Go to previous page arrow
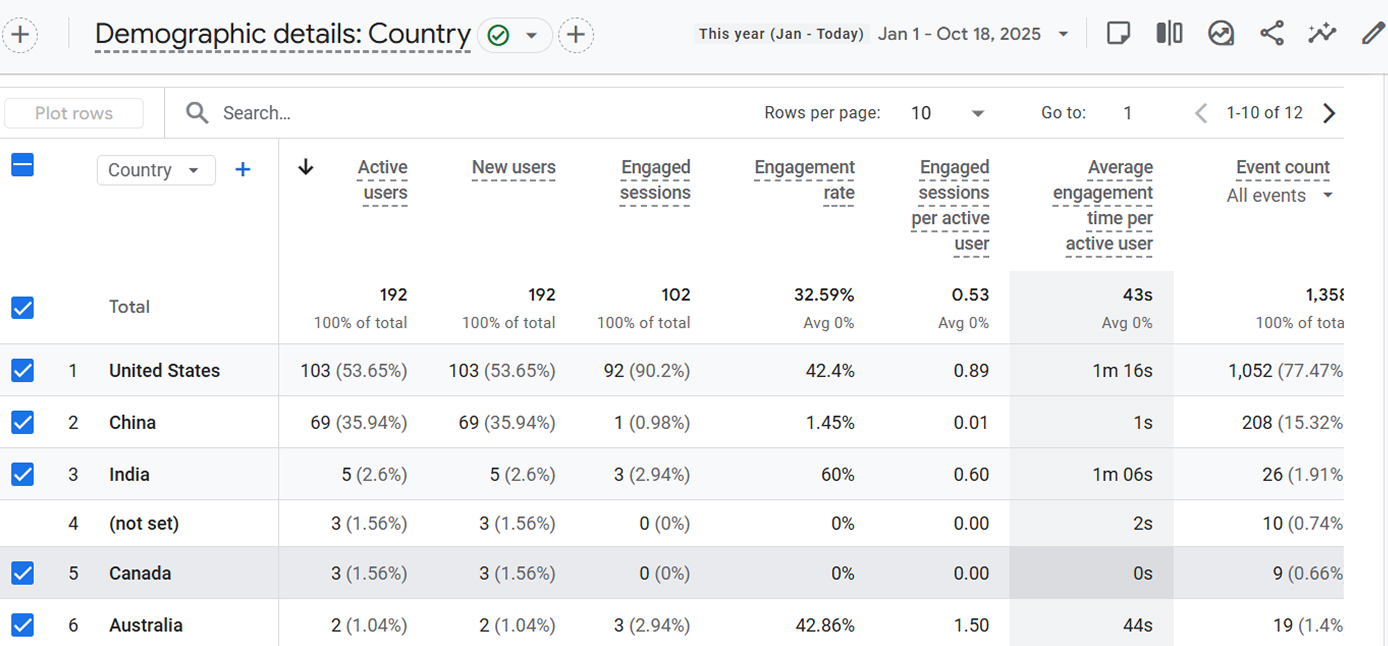 tap(1201, 113)
